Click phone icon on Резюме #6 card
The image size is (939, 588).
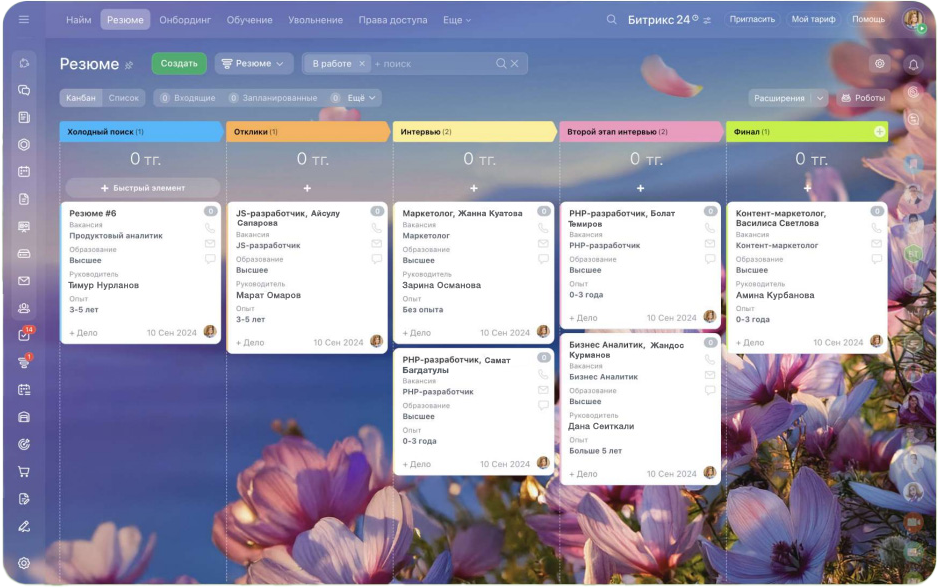[210, 228]
